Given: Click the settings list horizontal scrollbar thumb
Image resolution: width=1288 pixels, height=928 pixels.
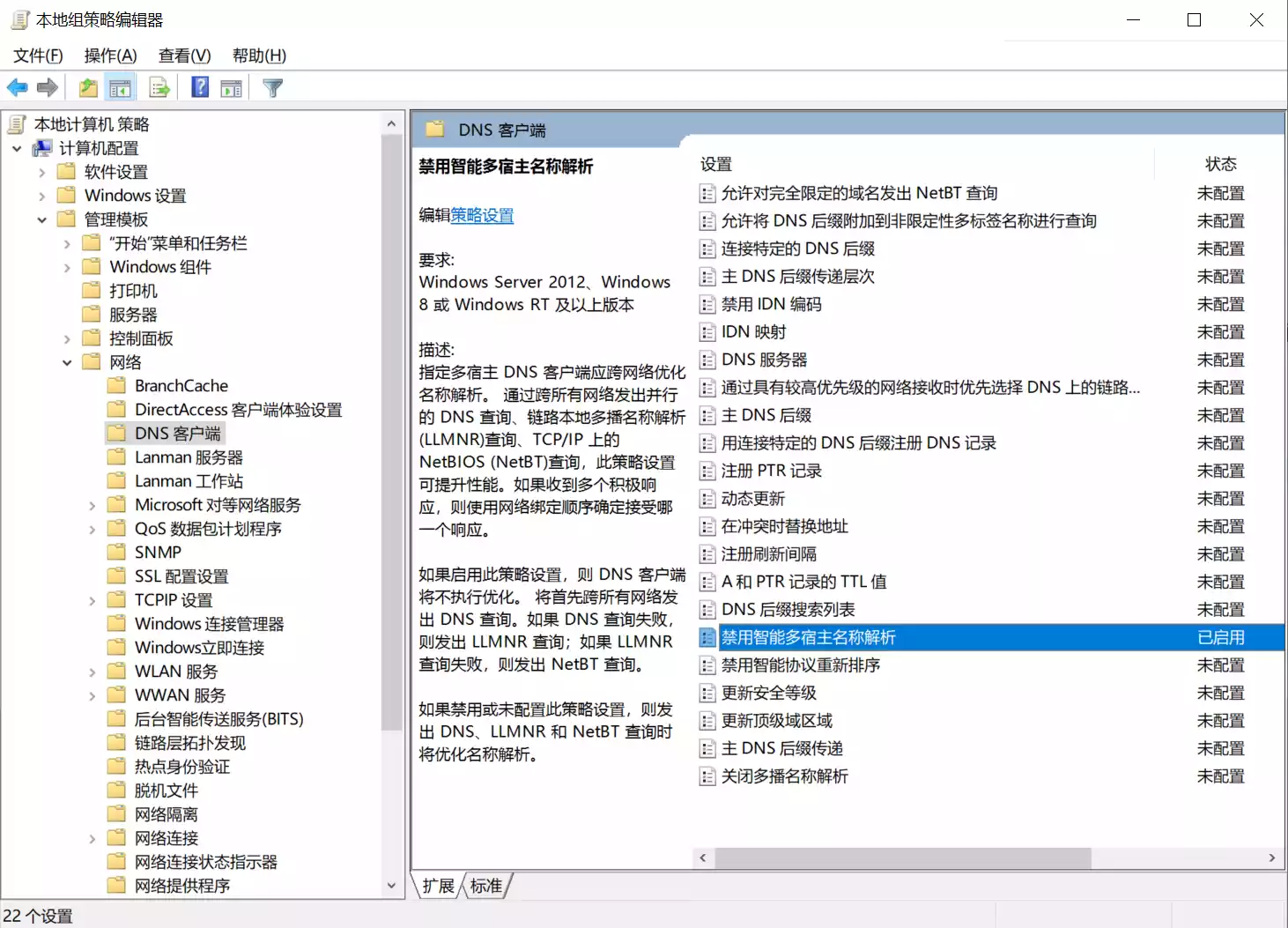Looking at the screenshot, I should tap(903, 857).
